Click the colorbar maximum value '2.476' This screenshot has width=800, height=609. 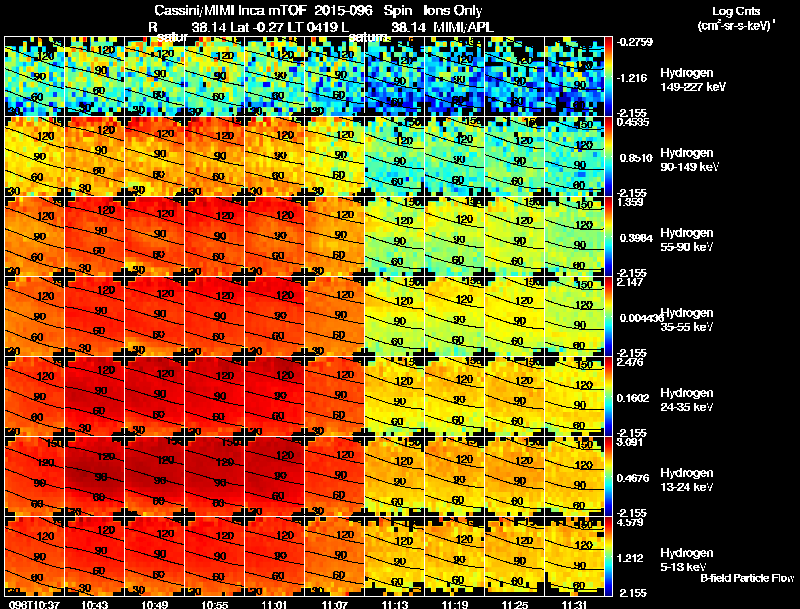[630, 363]
